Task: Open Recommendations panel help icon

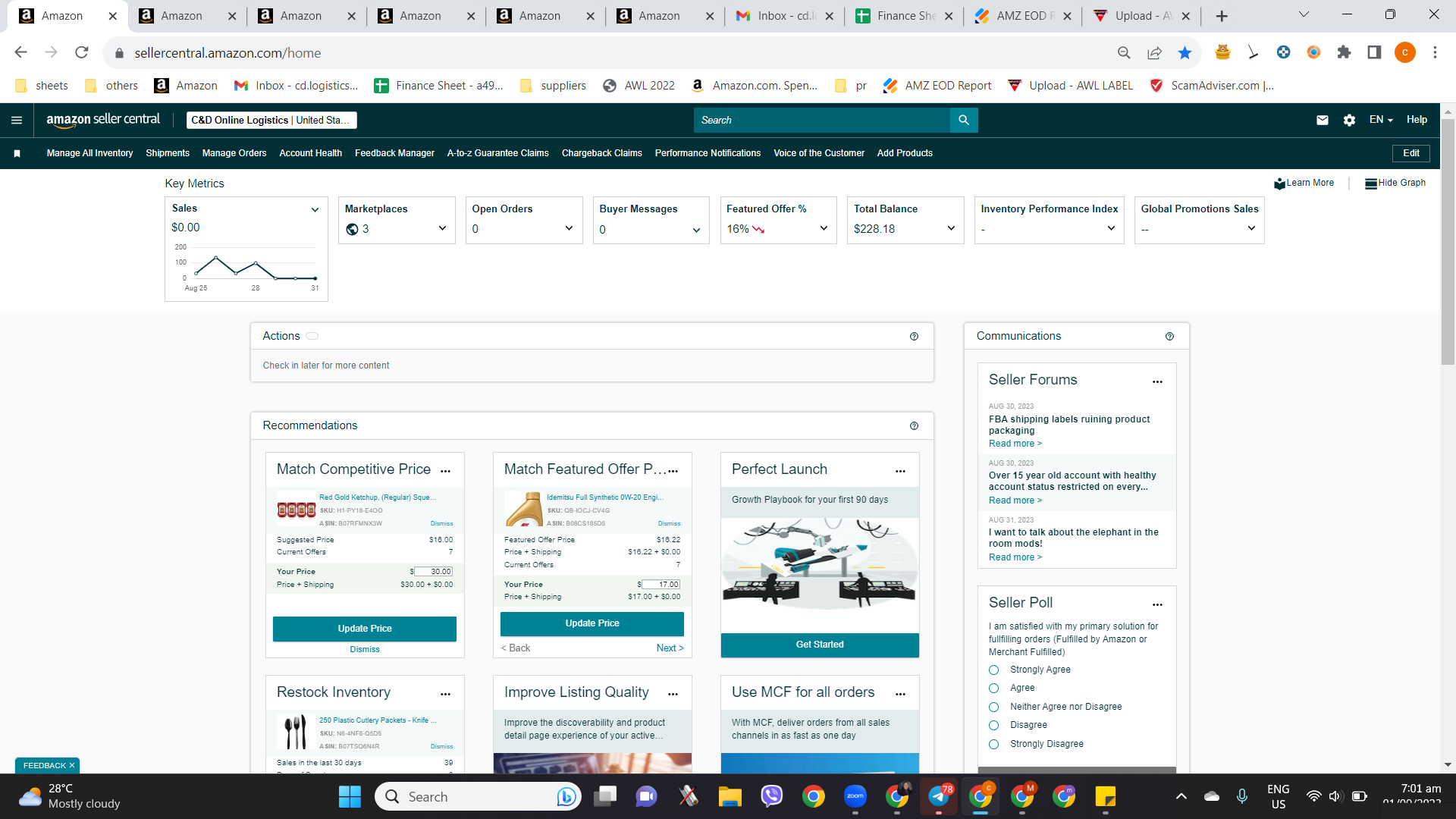Action: point(914,425)
